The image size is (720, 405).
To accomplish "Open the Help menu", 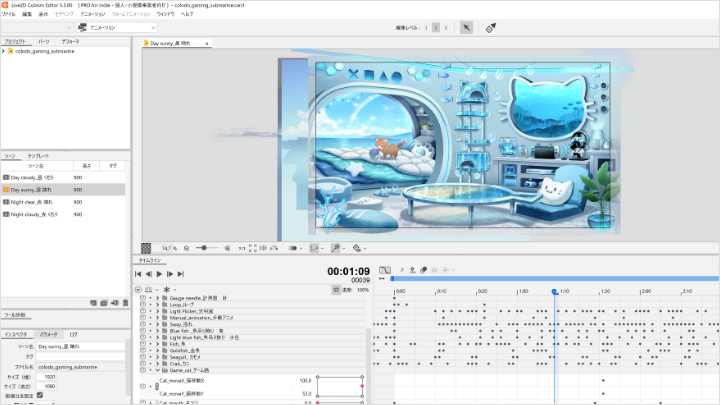I will (187, 14).
